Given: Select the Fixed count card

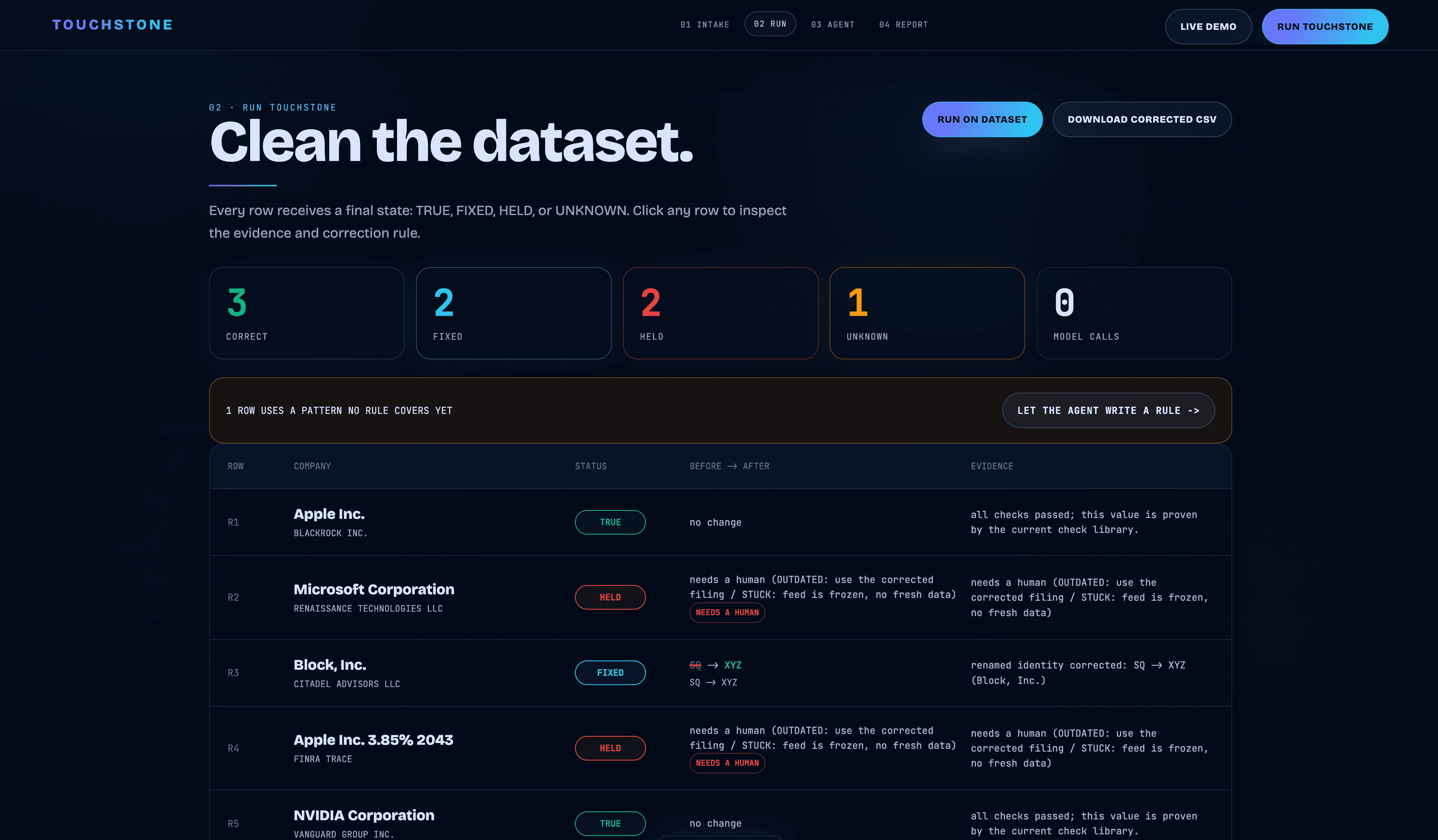Looking at the screenshot, I should (514, 313).
